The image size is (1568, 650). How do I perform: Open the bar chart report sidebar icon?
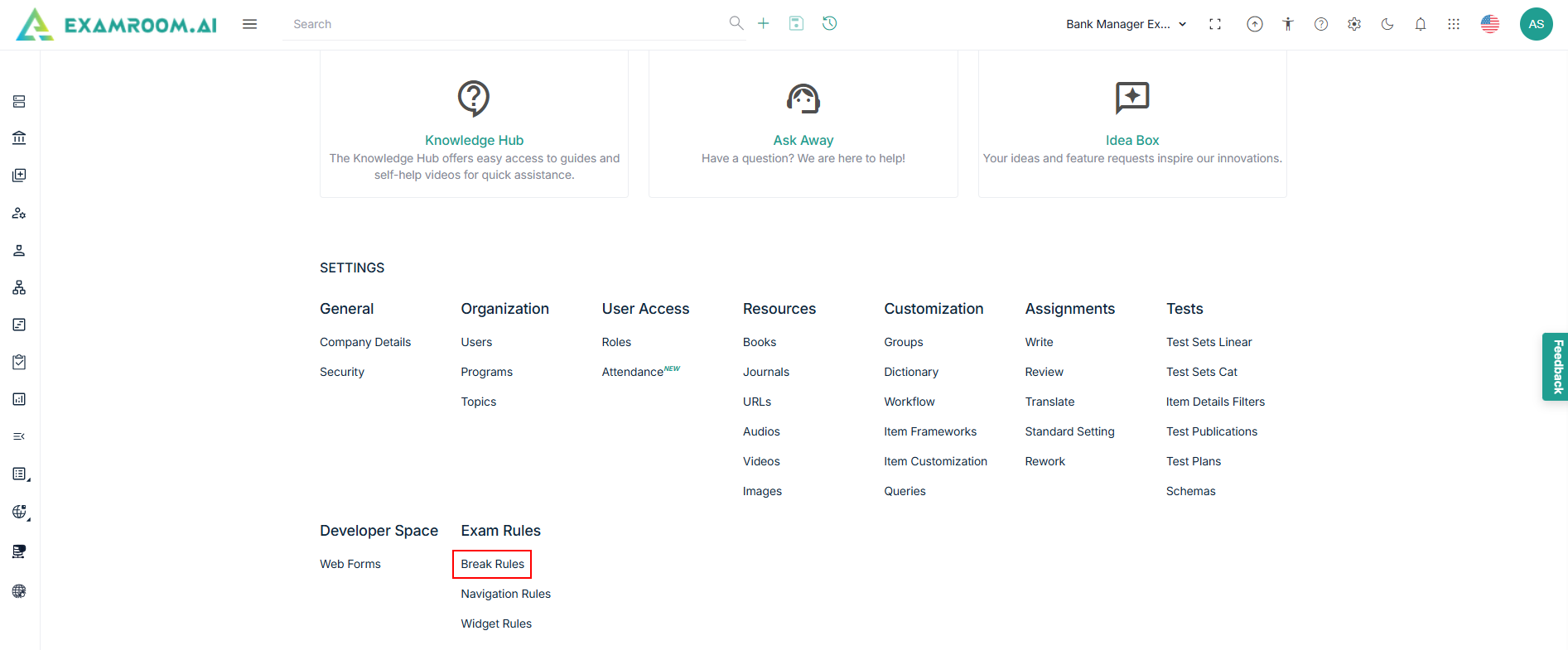click(19, 399)
